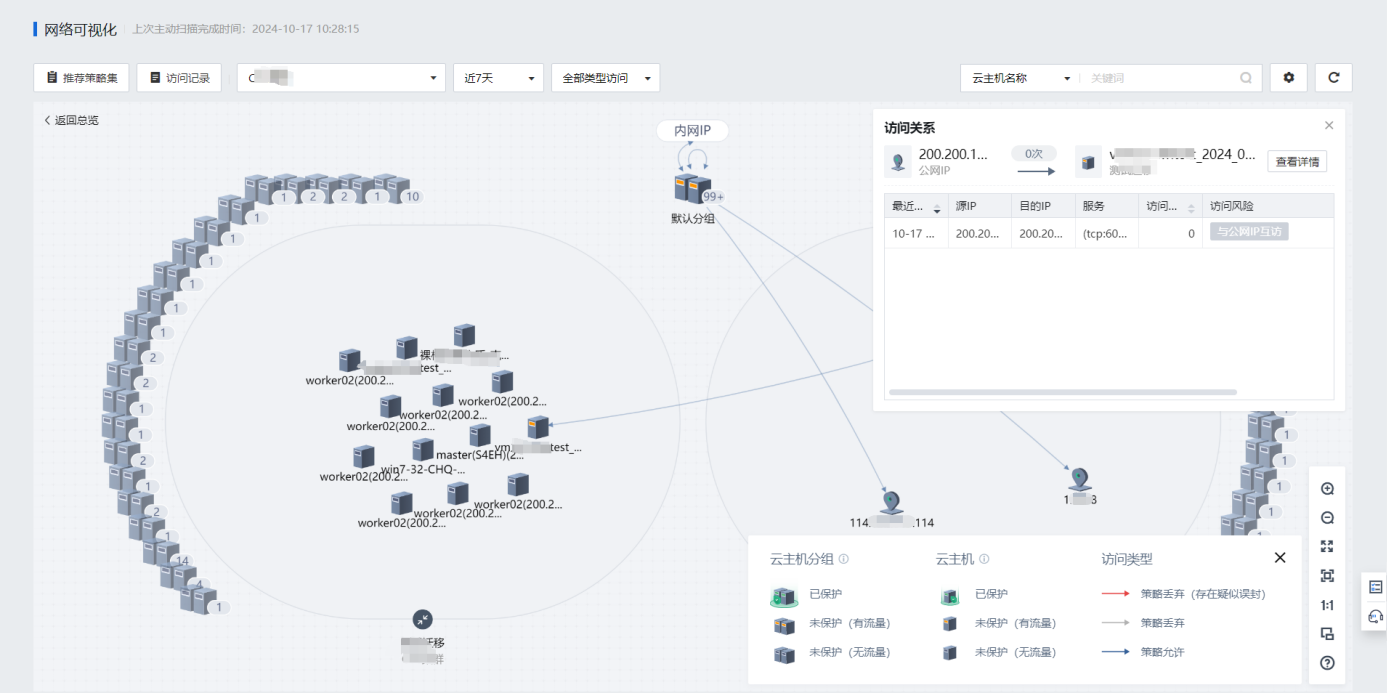Click the access table horizontal scrollbar
This screenshot has height=693, width=1387.
coord(1062,392)
